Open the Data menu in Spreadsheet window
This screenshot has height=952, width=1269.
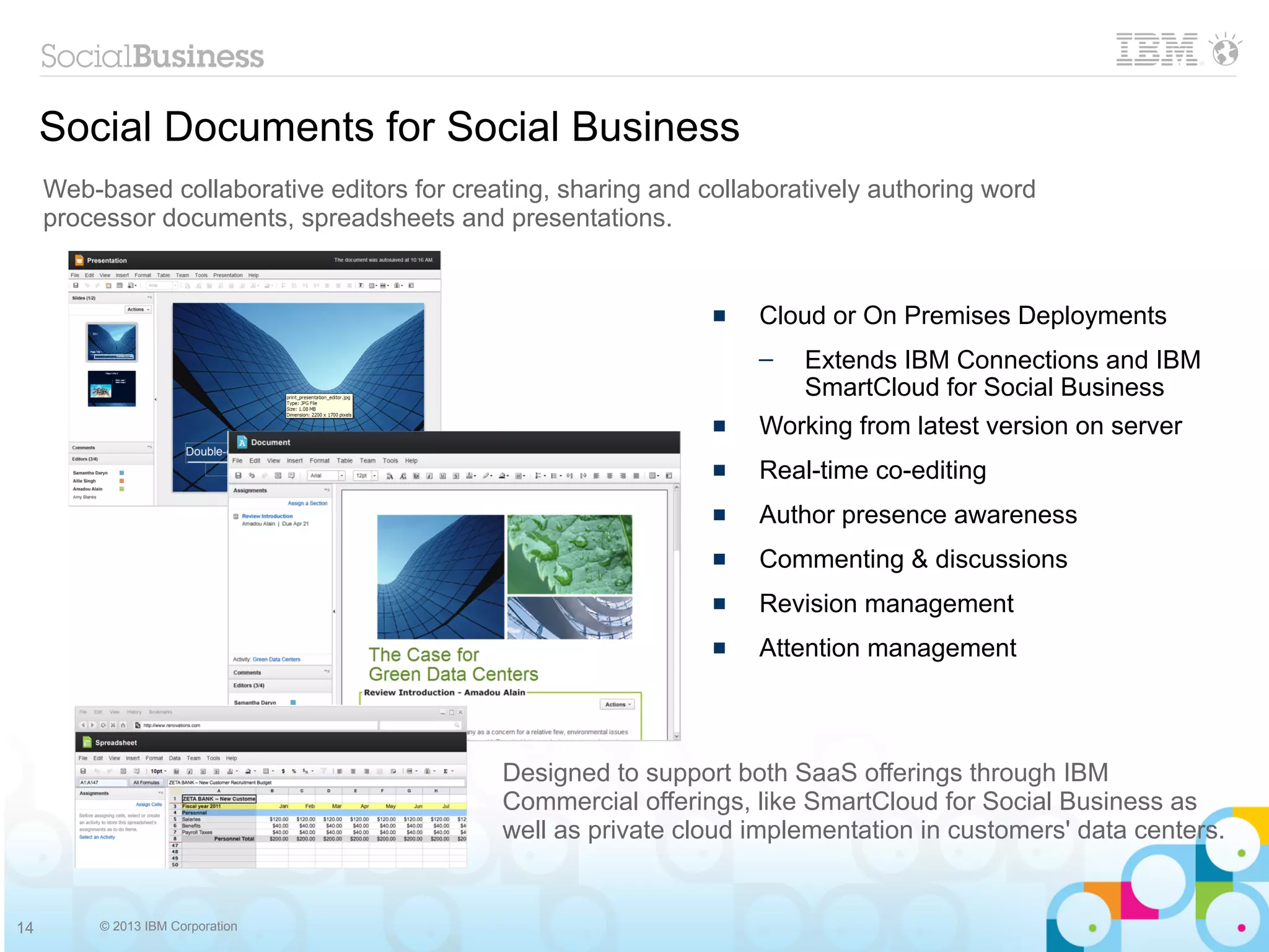pyautogui.click(x=175, y=758)
